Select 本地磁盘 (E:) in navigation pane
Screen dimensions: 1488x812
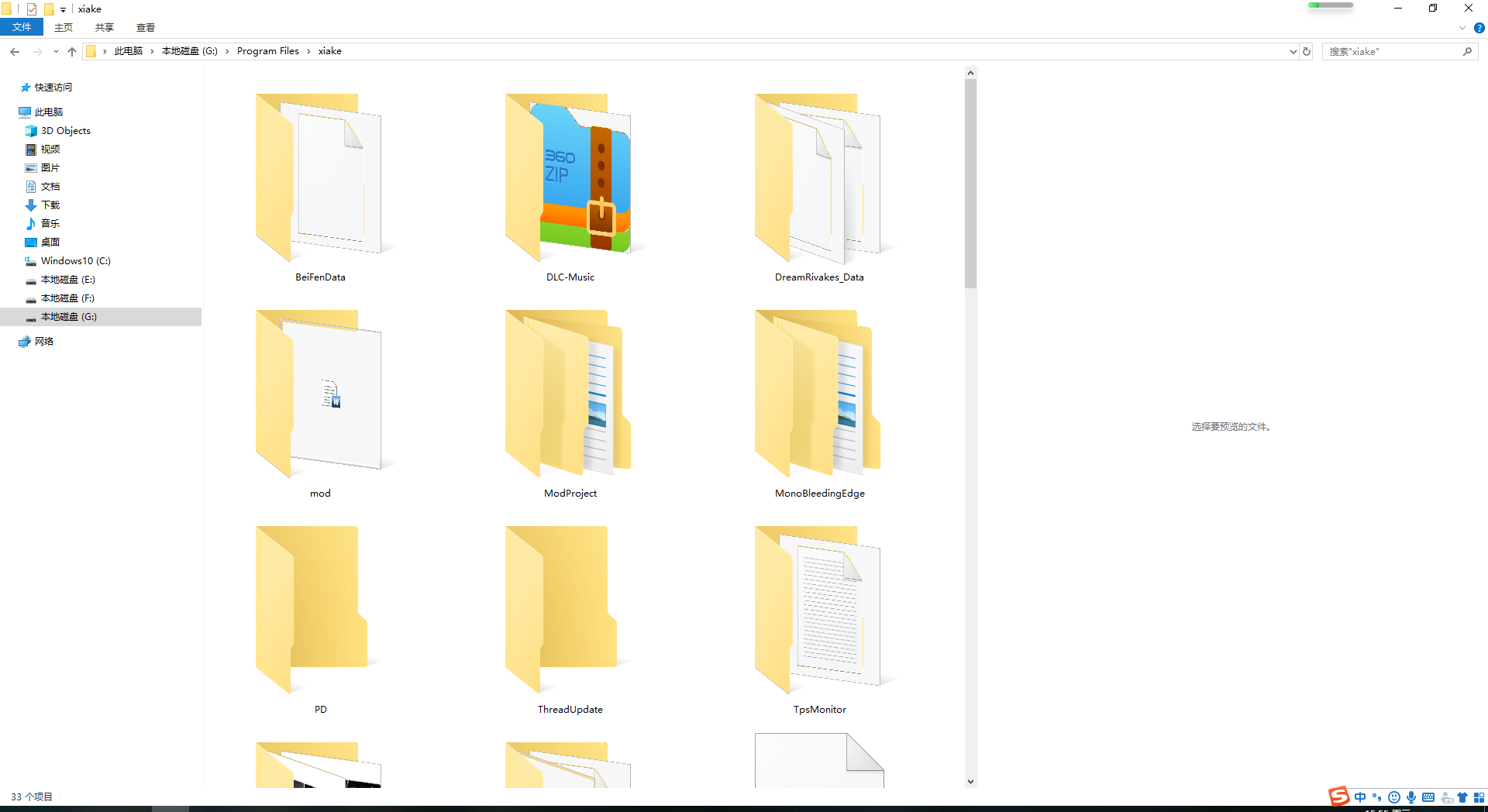[x=68, y=280]
